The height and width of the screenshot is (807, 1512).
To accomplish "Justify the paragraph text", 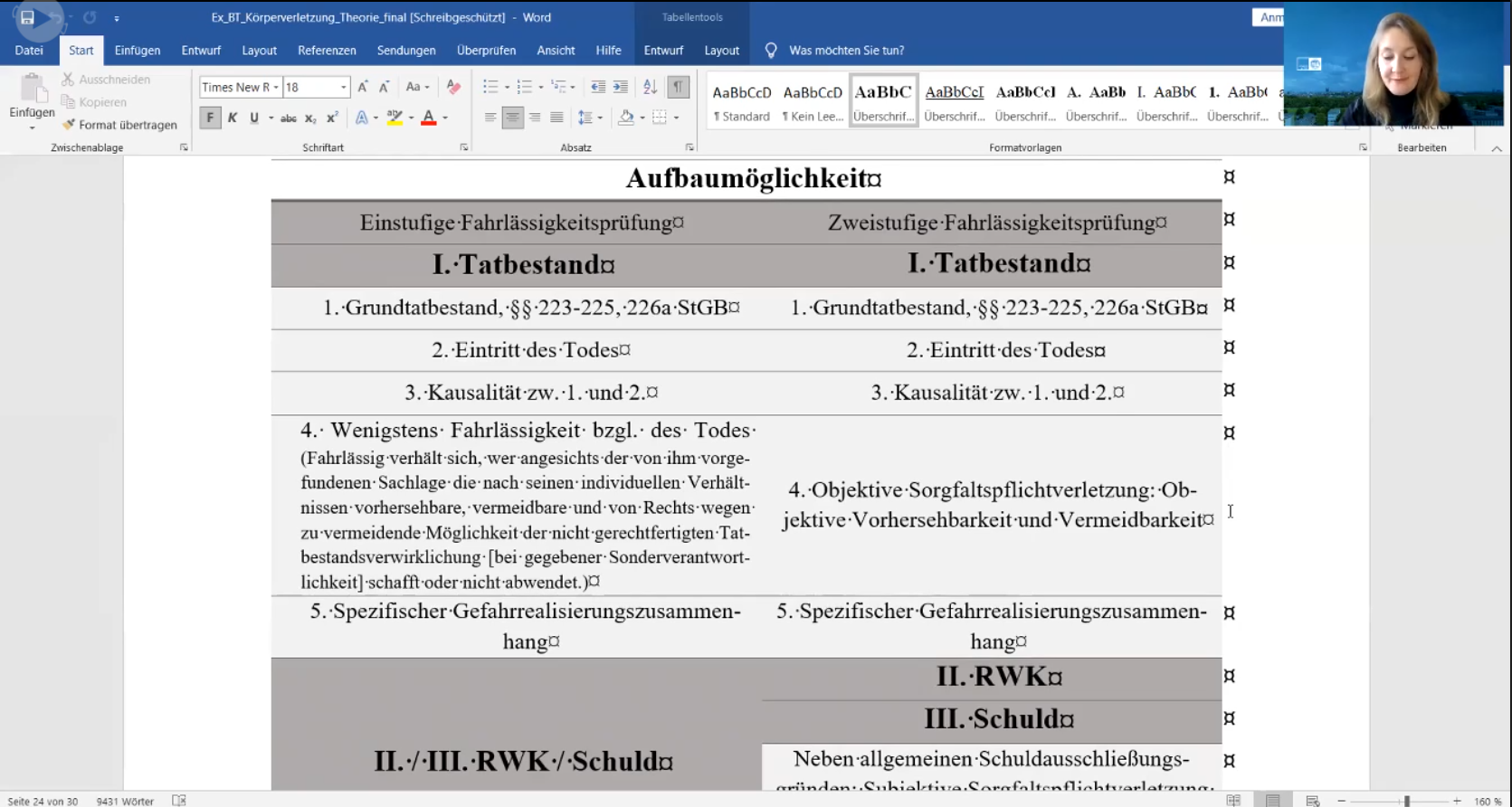I will pyautogui.click(x=556, y=118).
